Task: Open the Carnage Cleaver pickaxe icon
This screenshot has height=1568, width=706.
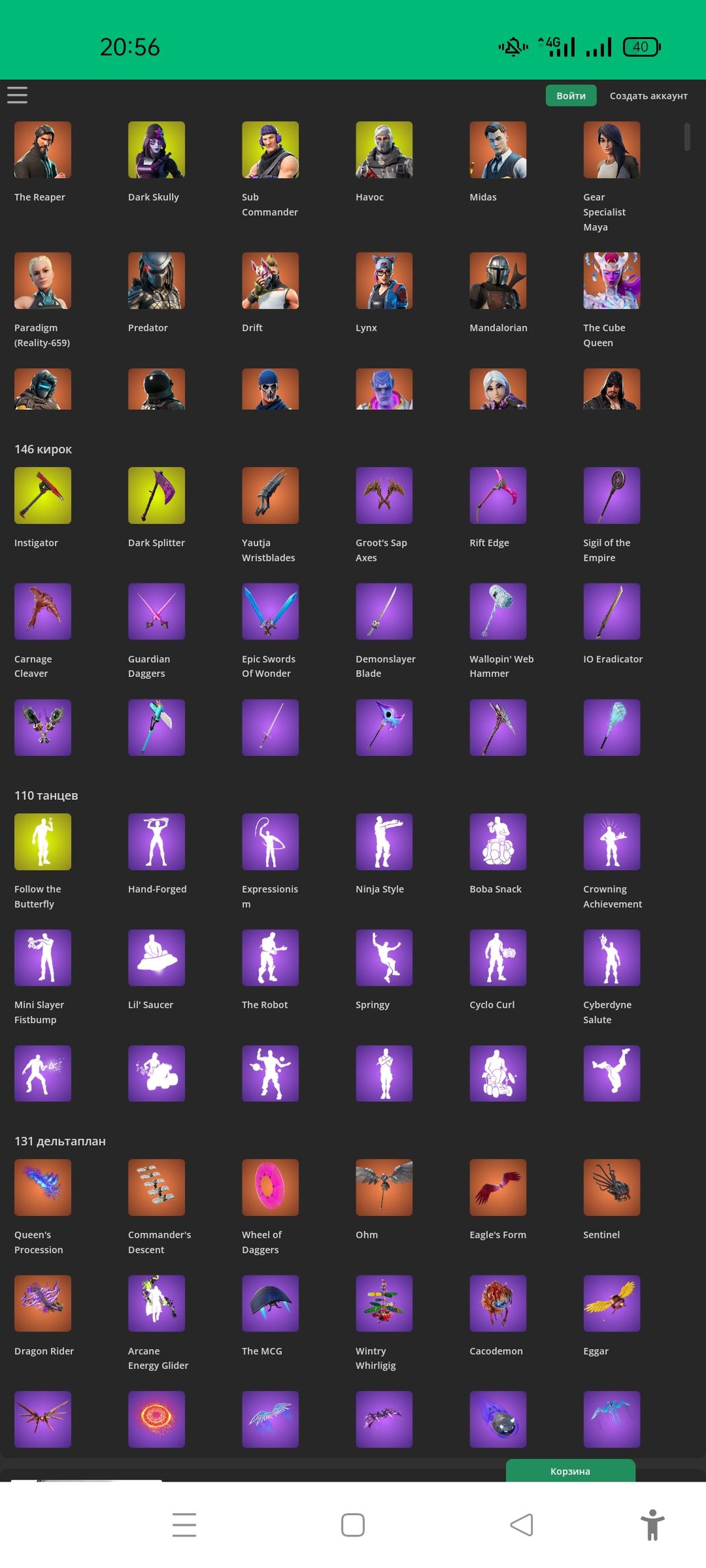Action: coord(43,611)
